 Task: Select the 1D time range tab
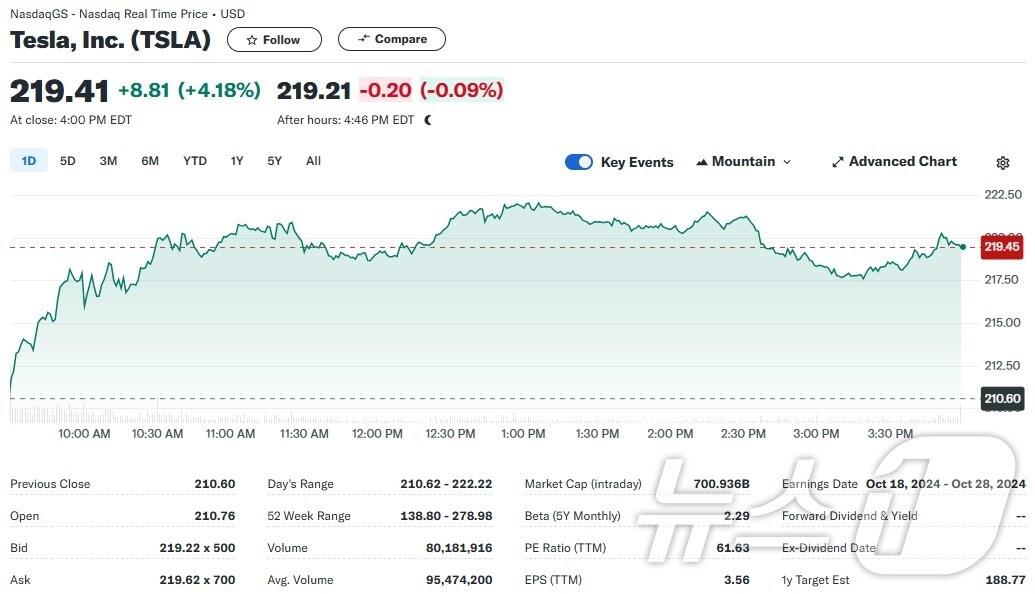[29, 161]
